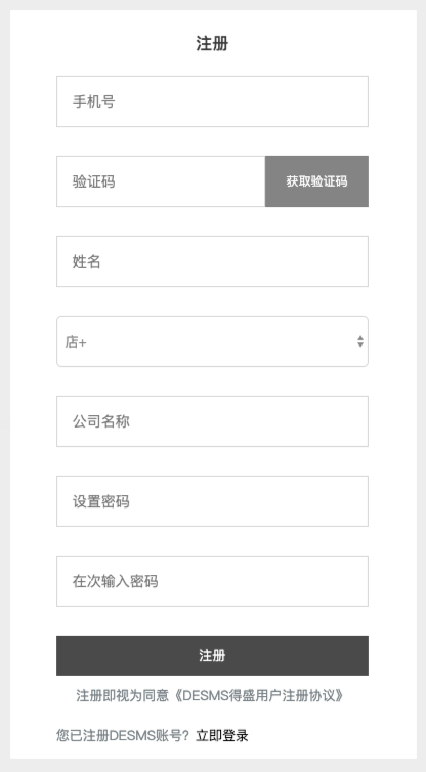
Task: Click the 您已注册DESMS账号? text
Action: pyautogui.click(x=123, y=736)
